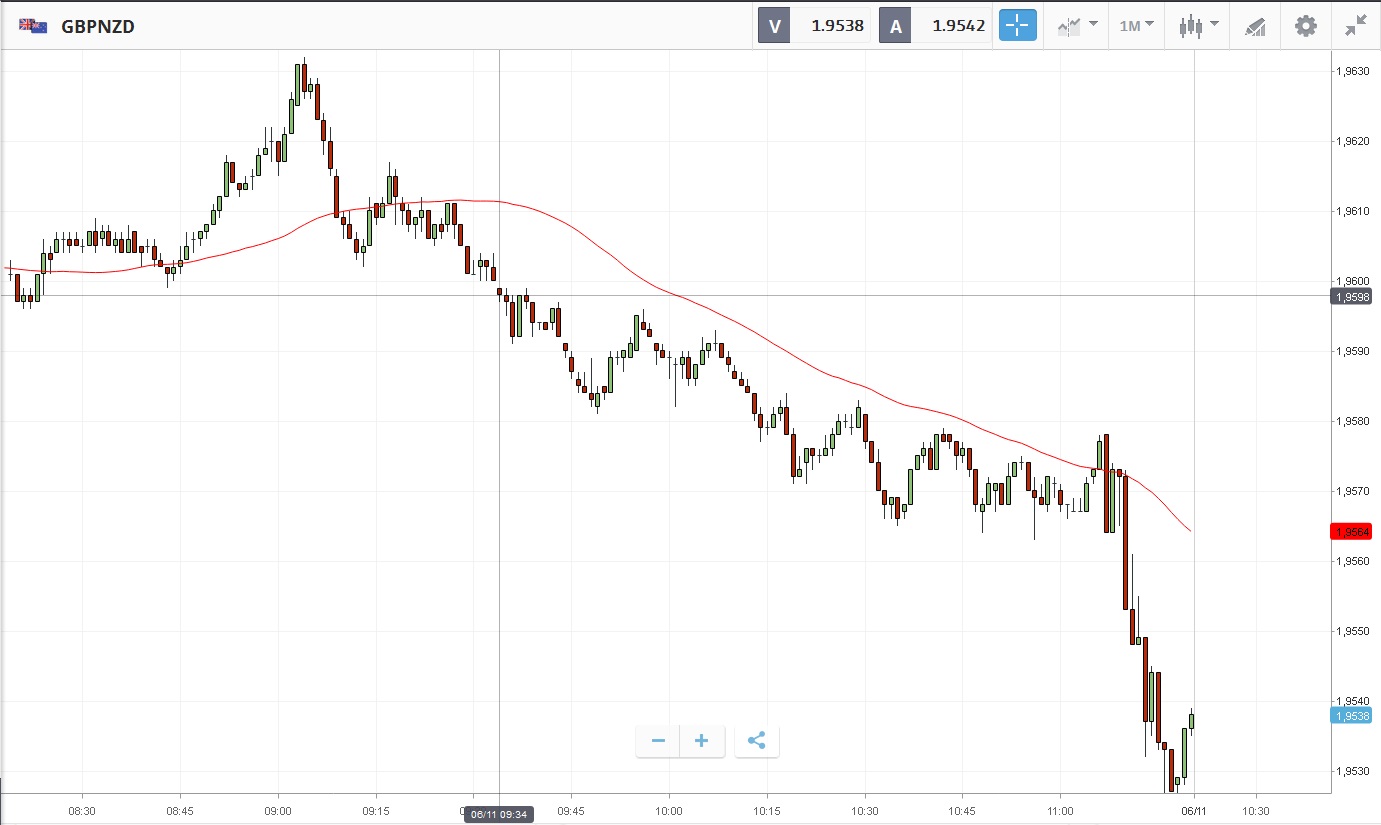The height and width of the screenshot is (825, 1381).
Task: Click the collapse chart arrows icon
Action: 1355,26
